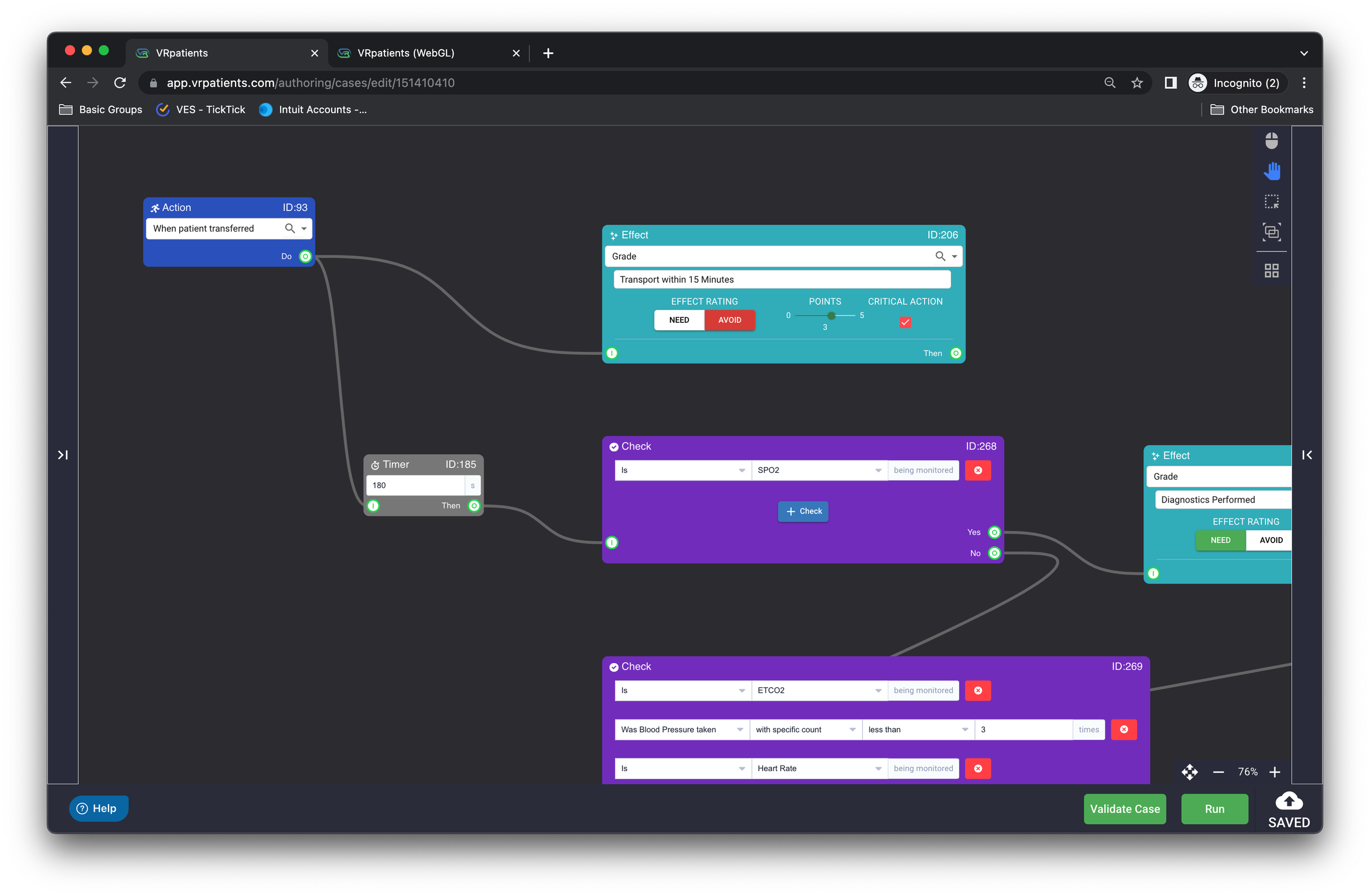Click the SAVED cloud upload icon

coord(1288,801)
